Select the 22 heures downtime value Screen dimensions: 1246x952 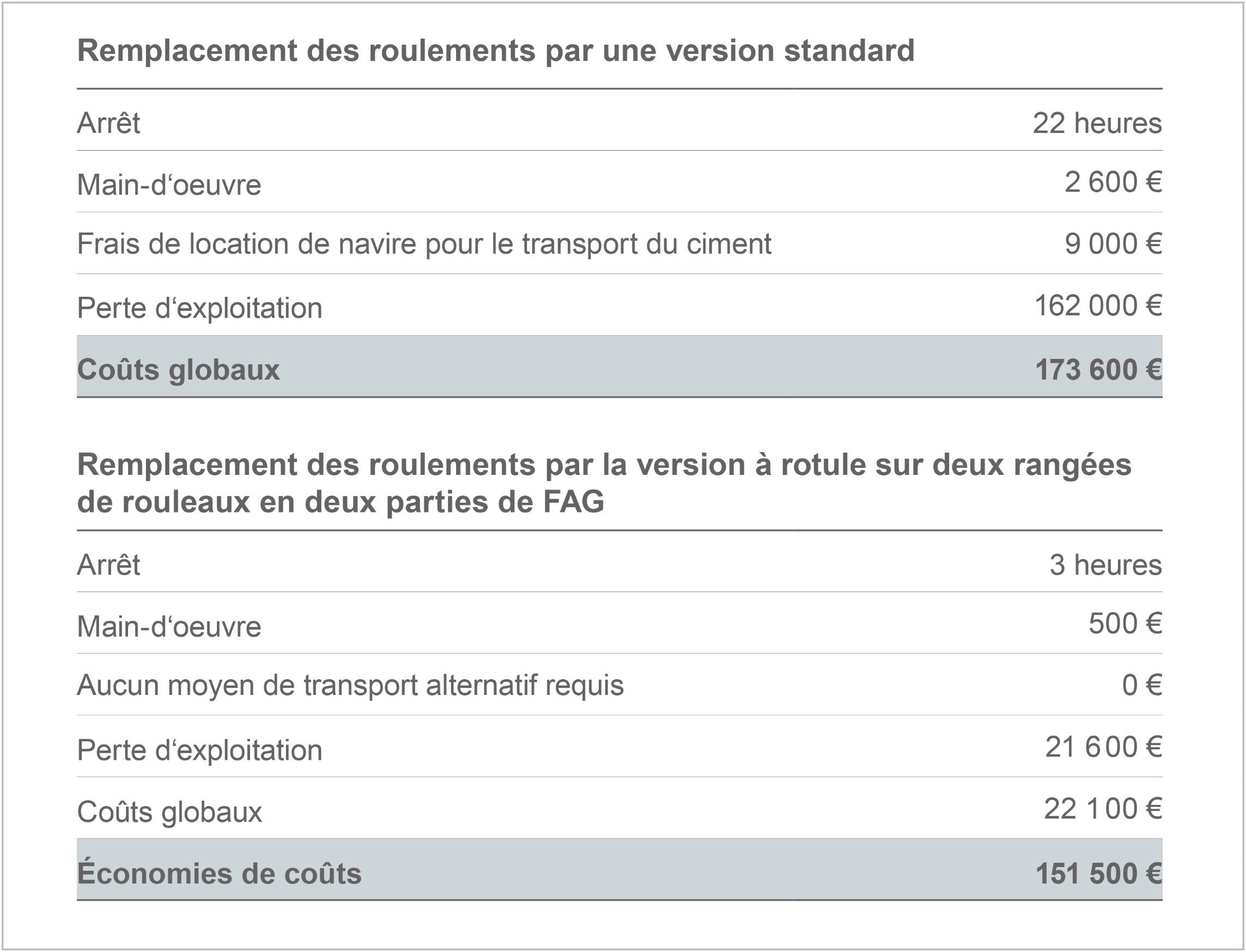point(1097,123)
